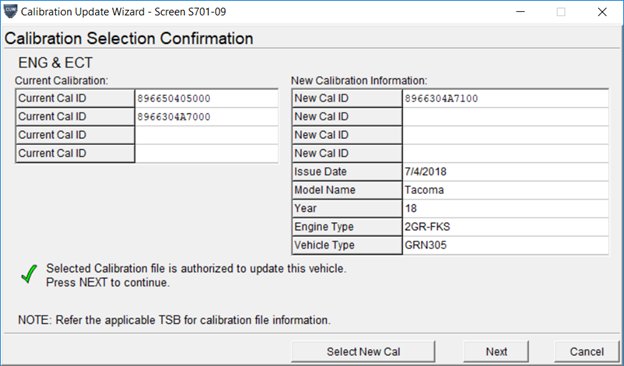Click the Issue Date value 7/4/2018
This screenshot has height=366, width=624.
[x=505, y=171]
